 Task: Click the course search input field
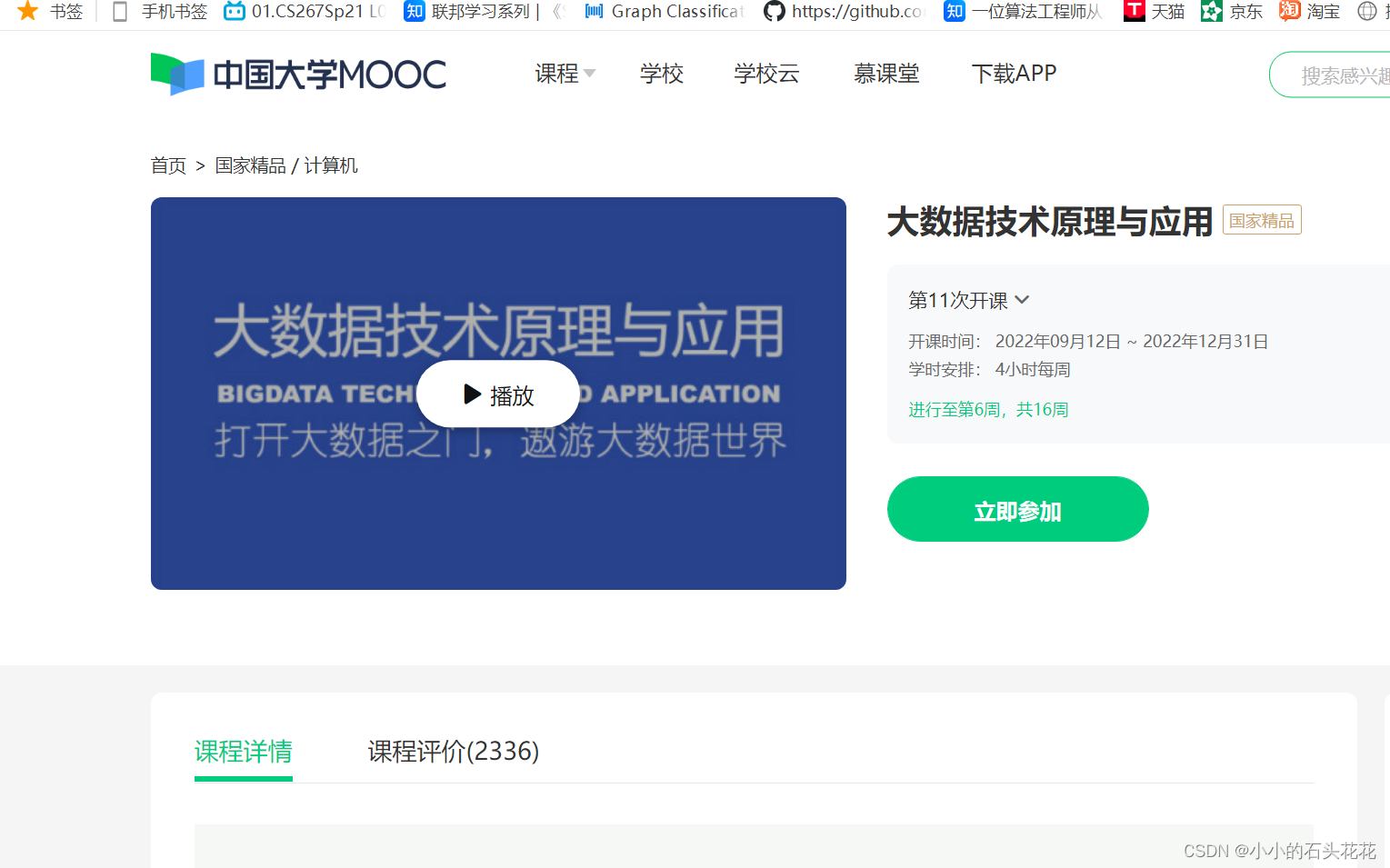point(1330,75)
